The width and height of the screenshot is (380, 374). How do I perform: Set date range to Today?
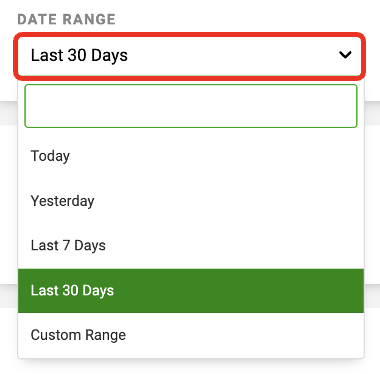pyautogui.click(x=191, y=156)
